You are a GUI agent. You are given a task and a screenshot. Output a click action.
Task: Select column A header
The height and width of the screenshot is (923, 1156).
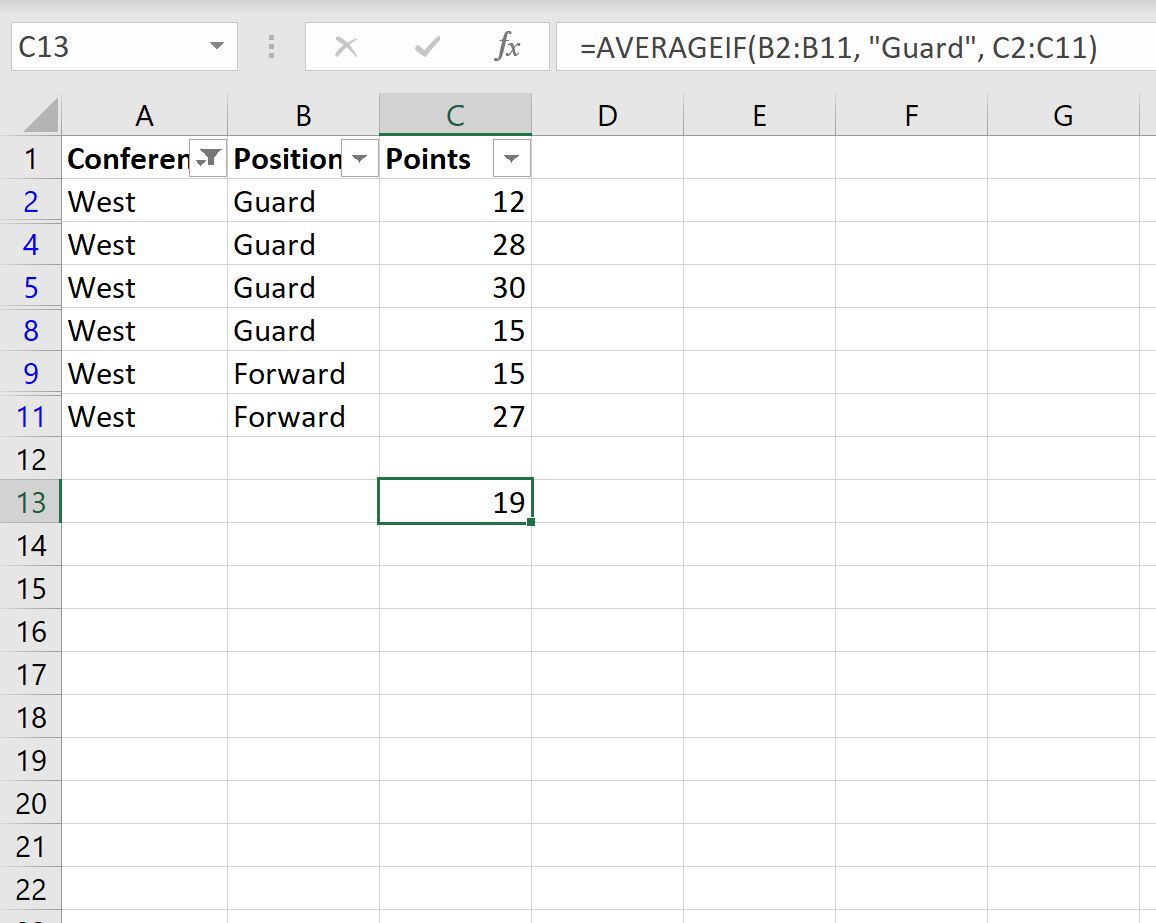pos(144,115)
